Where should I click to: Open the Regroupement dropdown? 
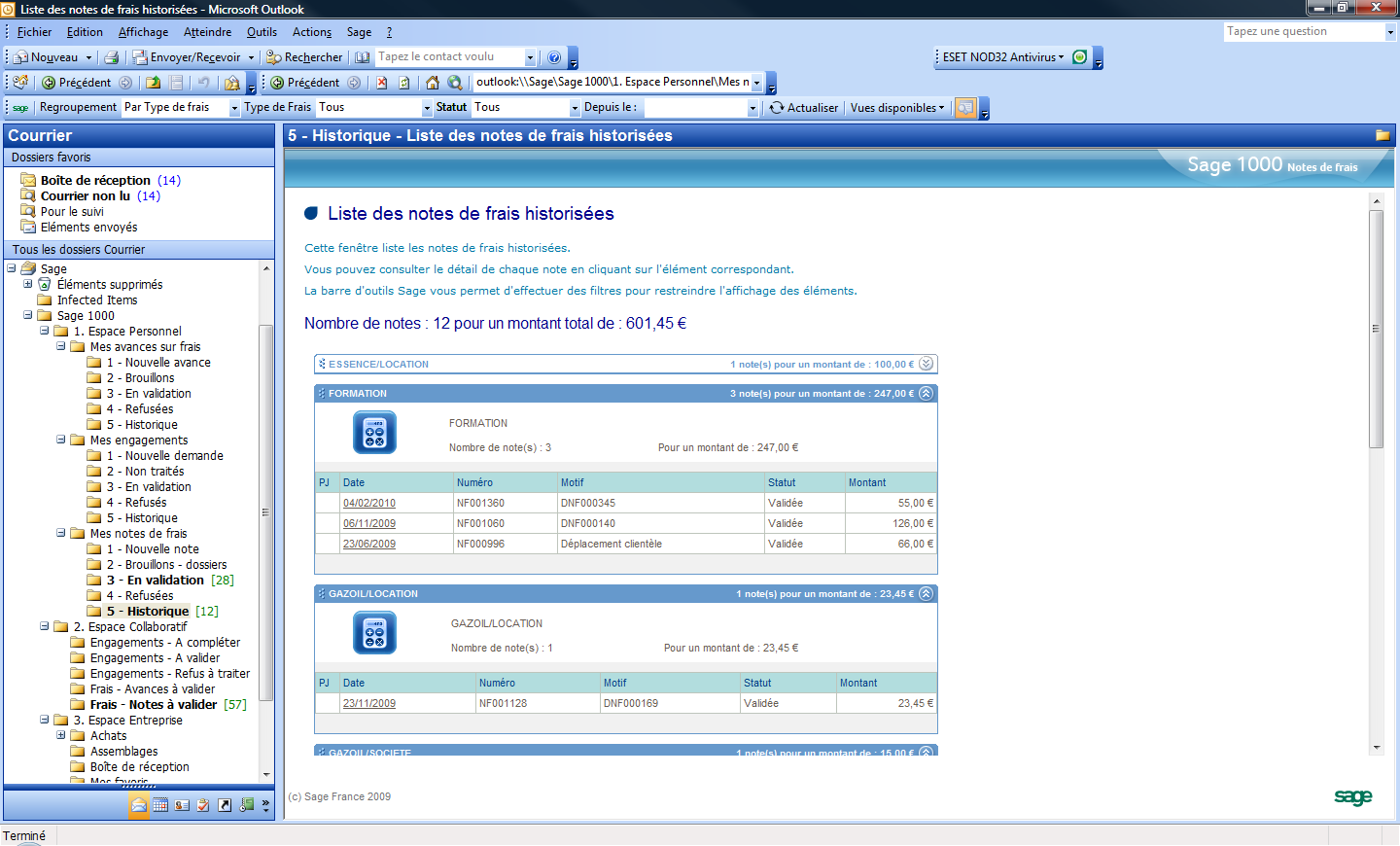[x=234, y=108]
